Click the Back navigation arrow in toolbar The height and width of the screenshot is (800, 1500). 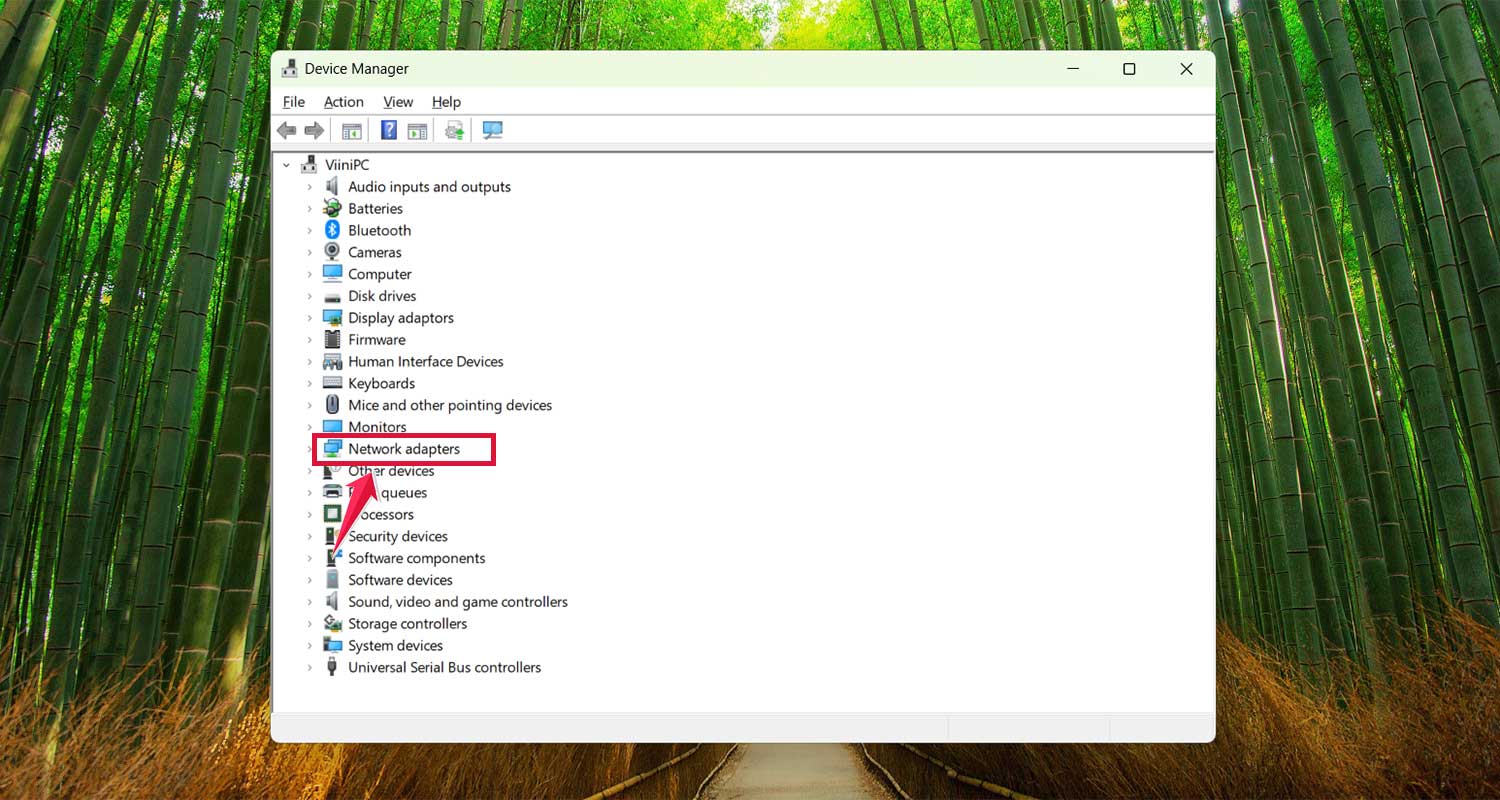287,130
